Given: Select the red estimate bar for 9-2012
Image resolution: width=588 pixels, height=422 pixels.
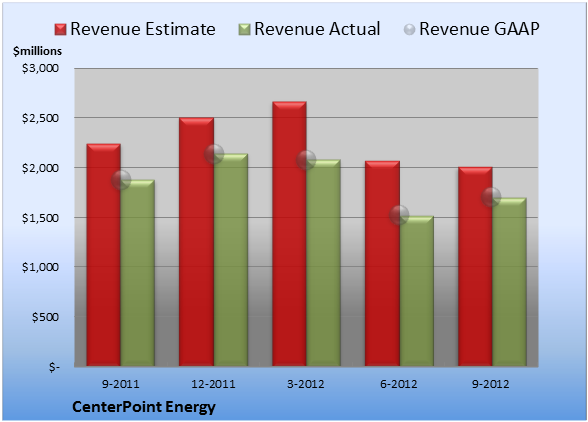Looking at the screenshot, I should pos(475,266).
